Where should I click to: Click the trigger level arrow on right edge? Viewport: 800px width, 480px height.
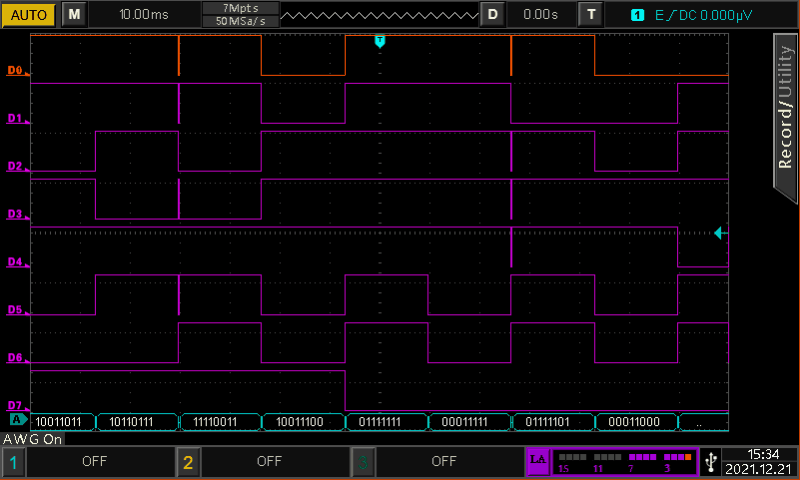[719, 233]
